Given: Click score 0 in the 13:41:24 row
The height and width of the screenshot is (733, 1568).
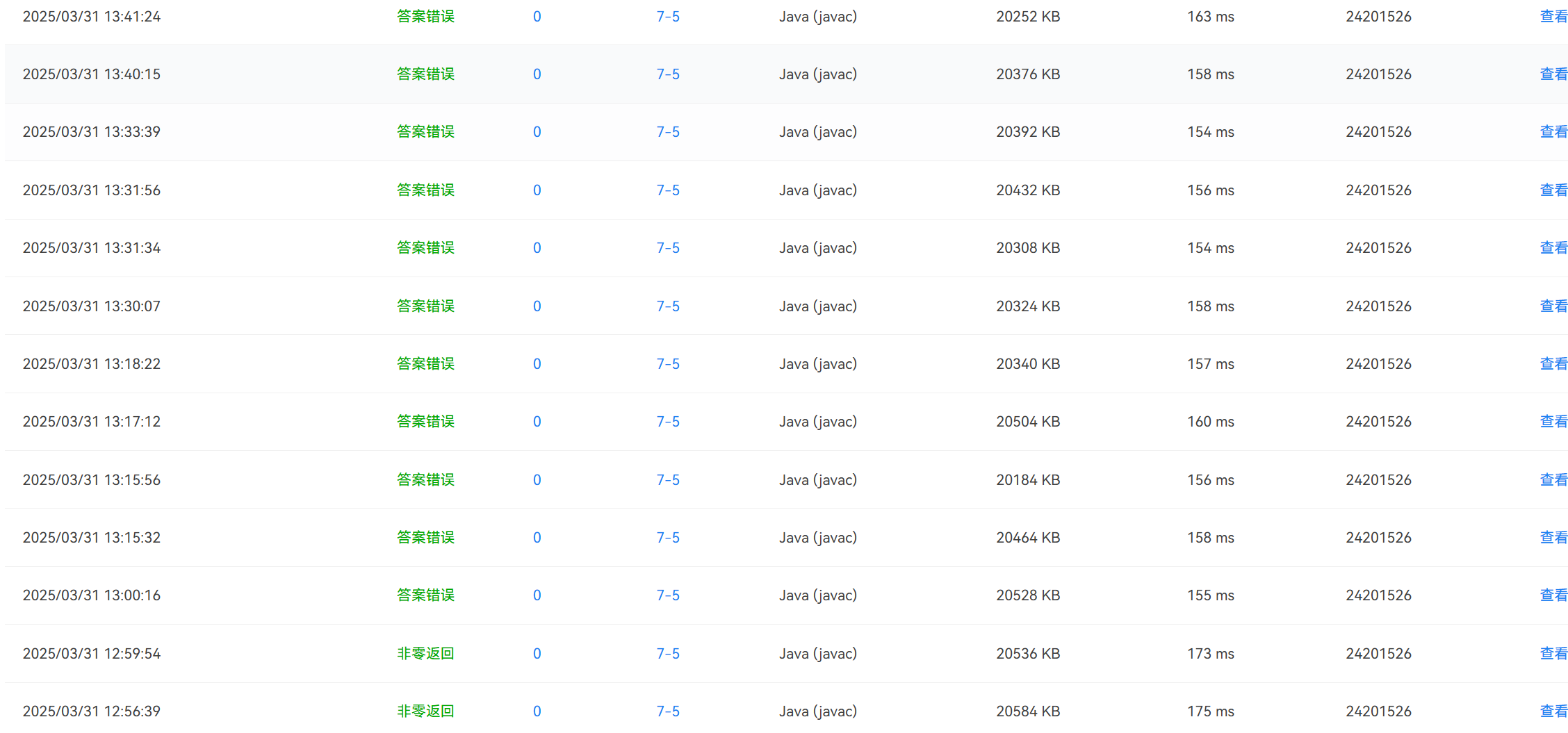Looking at the screenshot, I should point(537,17).
